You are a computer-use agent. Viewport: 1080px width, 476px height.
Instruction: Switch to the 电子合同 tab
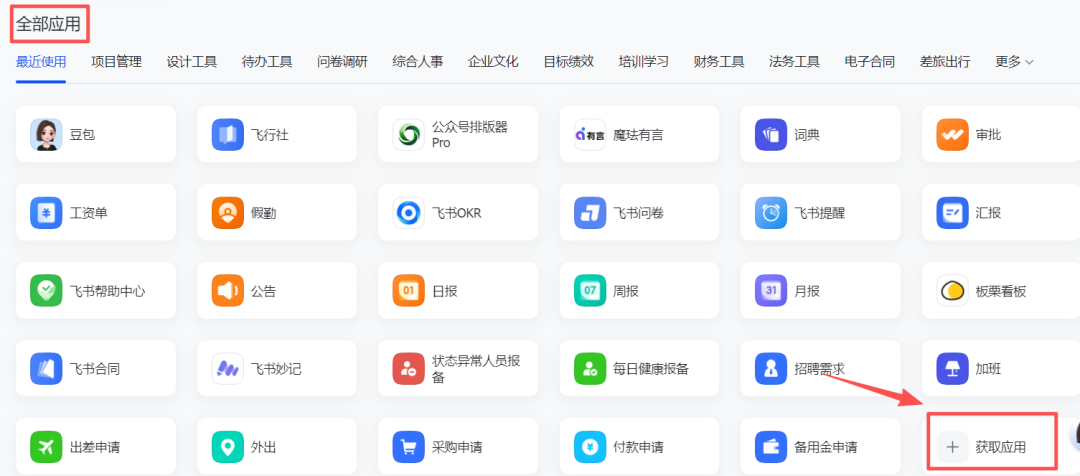coord(869,62)
